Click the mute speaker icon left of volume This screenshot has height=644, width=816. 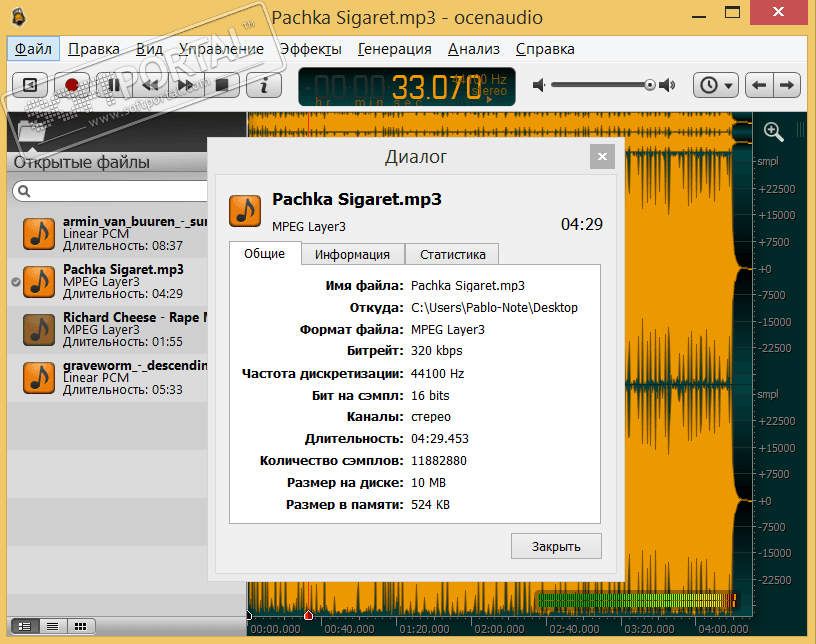click(x=539, y=85)
